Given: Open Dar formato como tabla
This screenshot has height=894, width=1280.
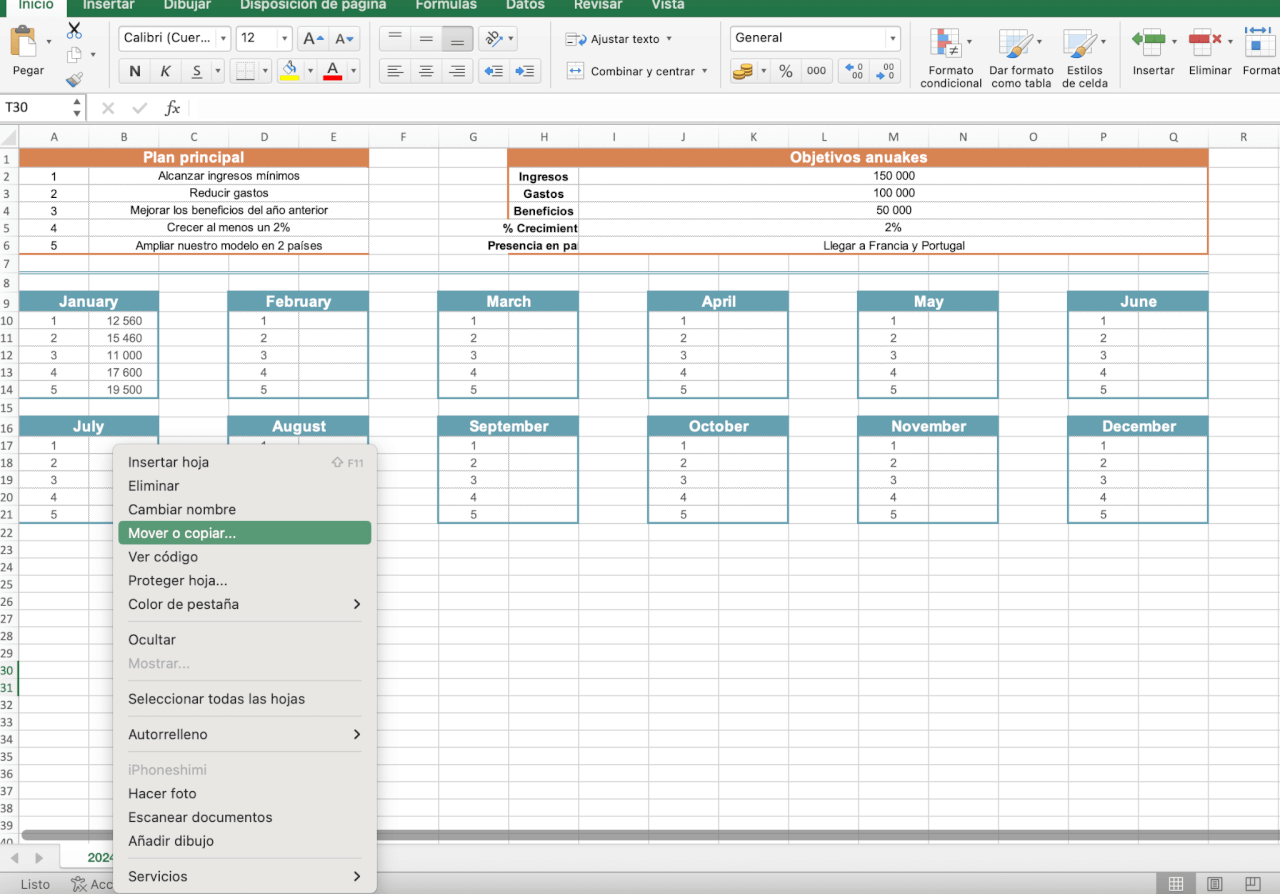Looking at the screenshot, I should tap(1021, 58).
